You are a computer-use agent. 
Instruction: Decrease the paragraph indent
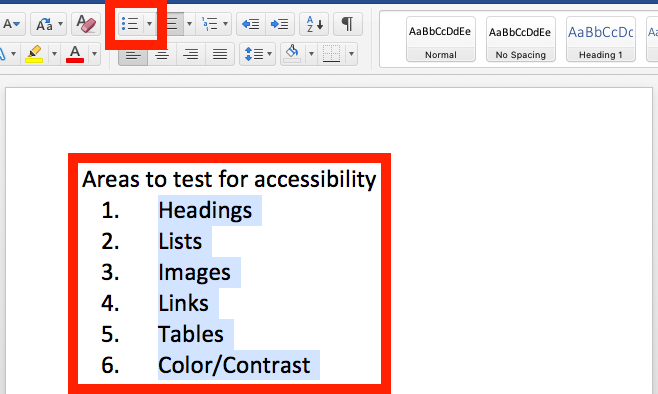251,24
